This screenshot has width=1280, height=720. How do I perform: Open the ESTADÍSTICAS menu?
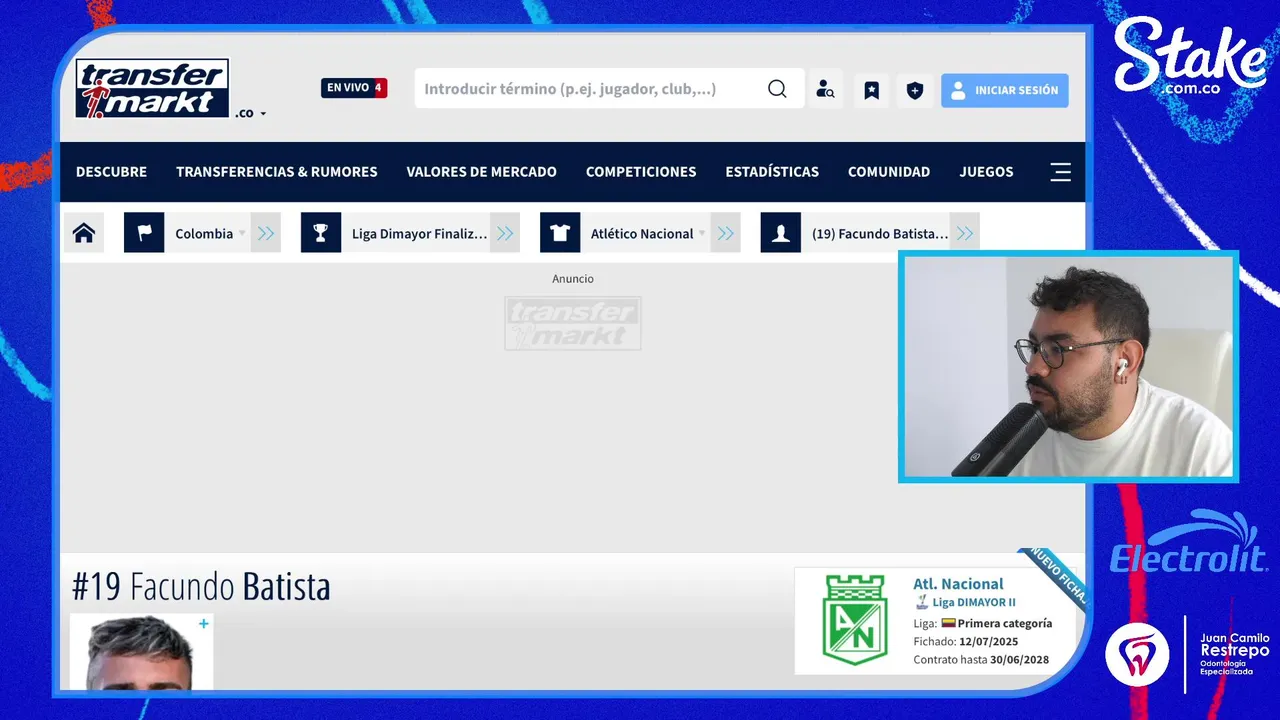click(x=772, y=172)
